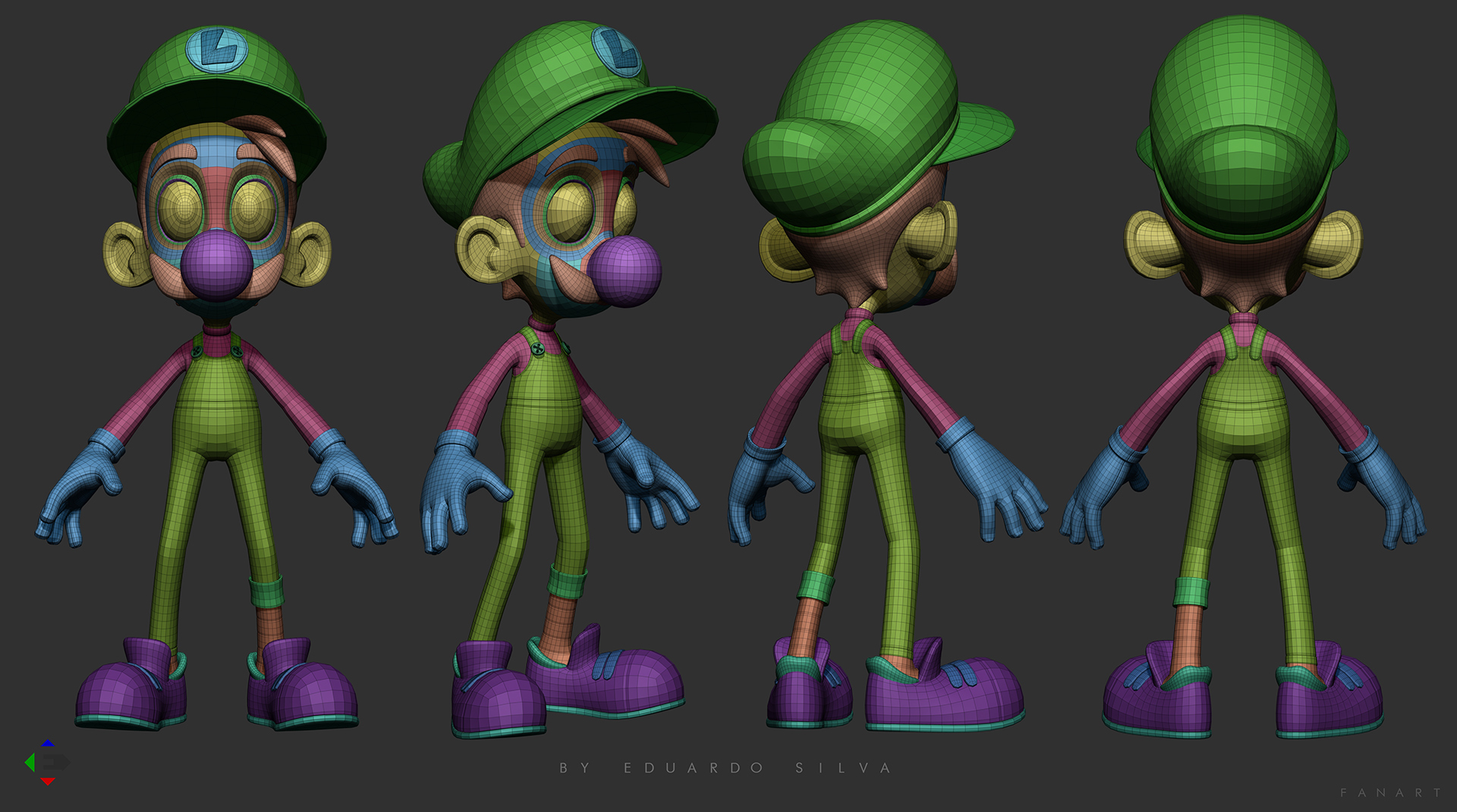Select the straight back view Luigi model
This screenshot has width=1457, height=812.
coord(1242,377)
